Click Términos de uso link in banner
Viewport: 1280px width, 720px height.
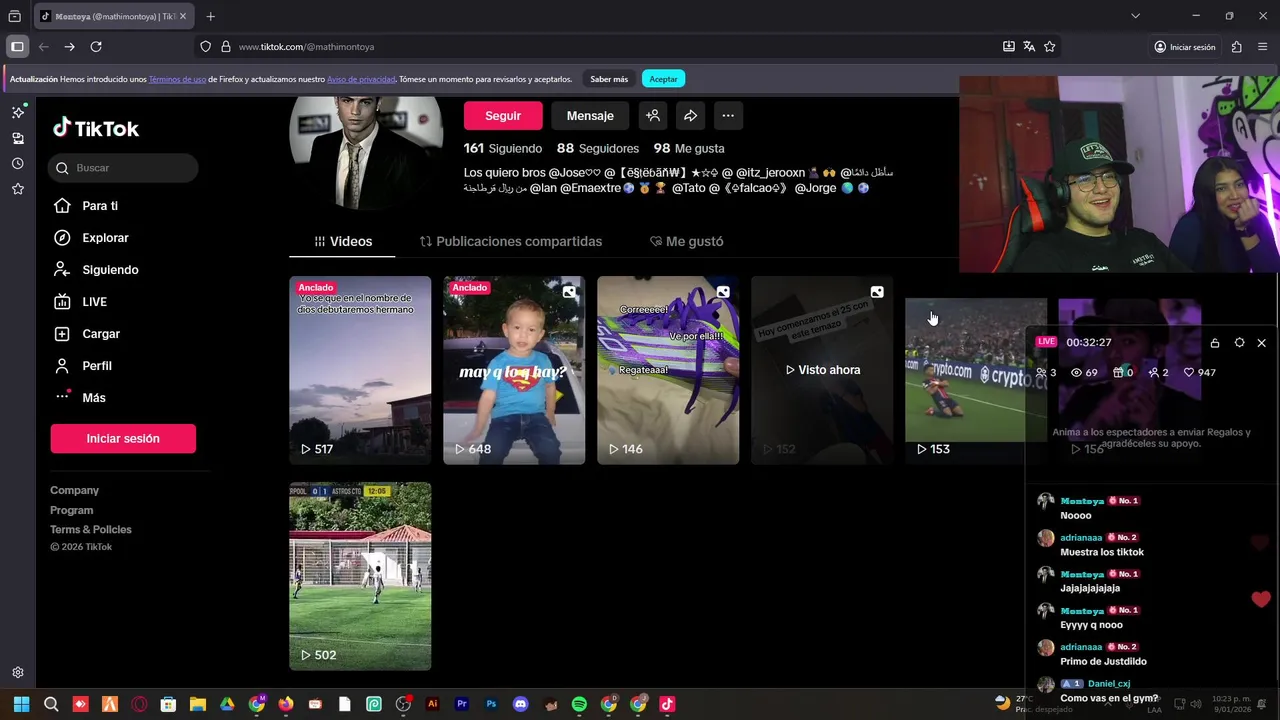177,79
